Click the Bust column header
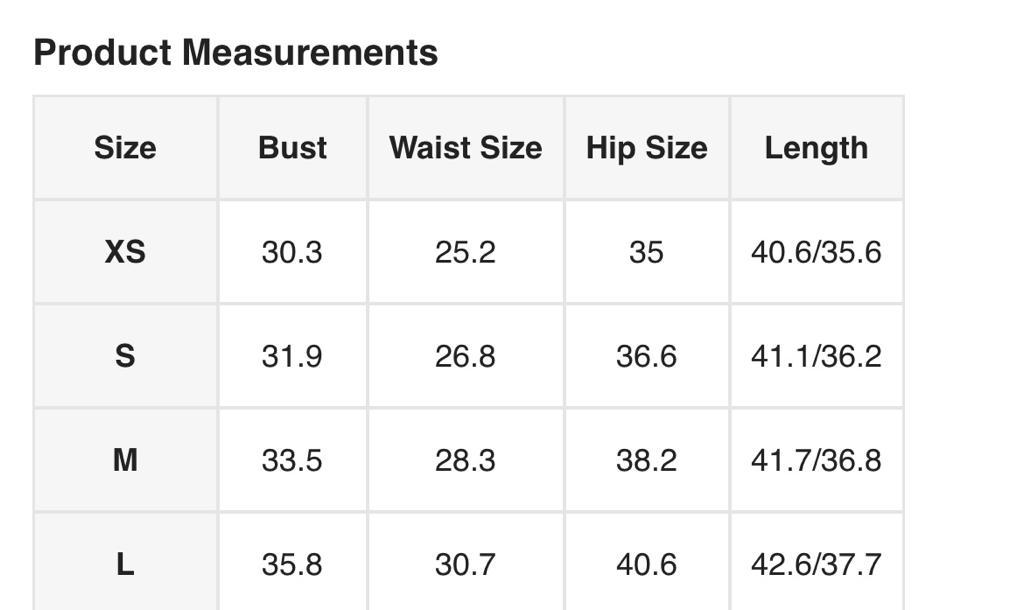Image resolution: width=1024 pixels, height=610 pixels. 292,148
